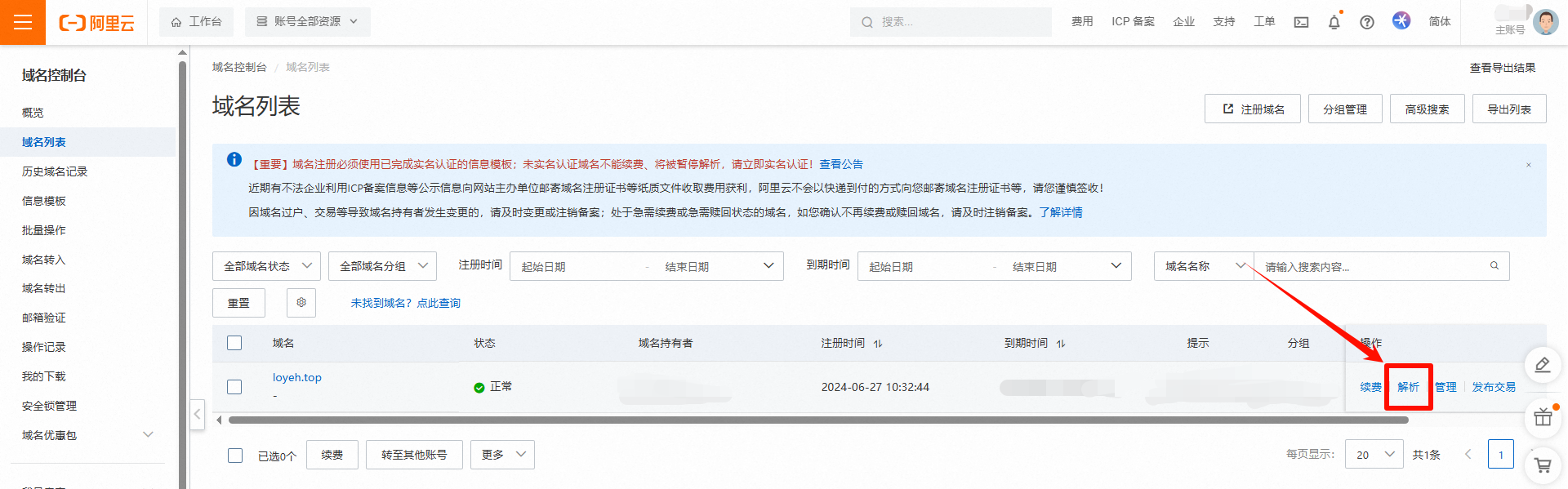Viewport: 1568px width, 489px height.
Task: Open Security Lock Management
Action: (49, 406)
